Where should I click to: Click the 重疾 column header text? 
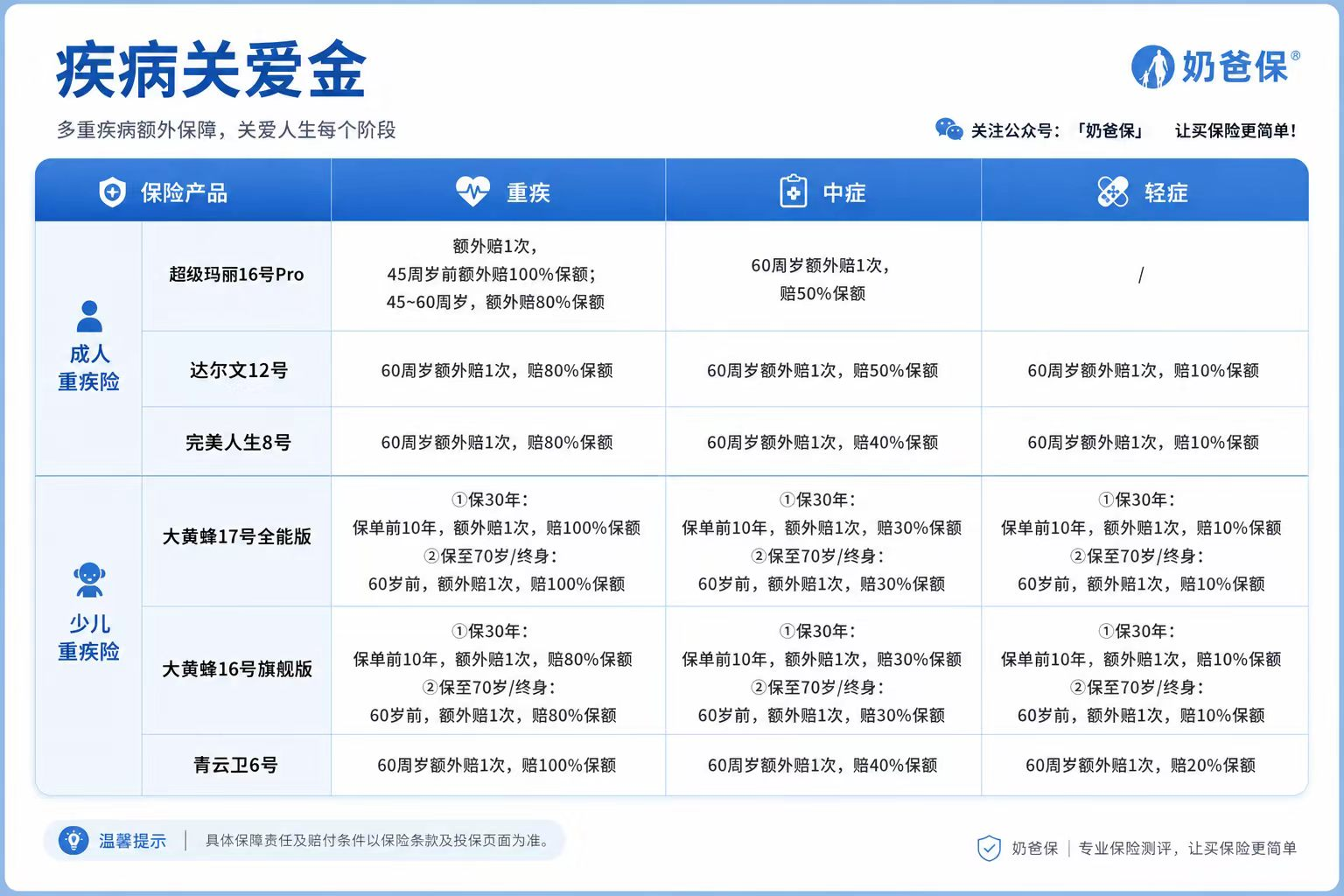(x=528, y=192)
